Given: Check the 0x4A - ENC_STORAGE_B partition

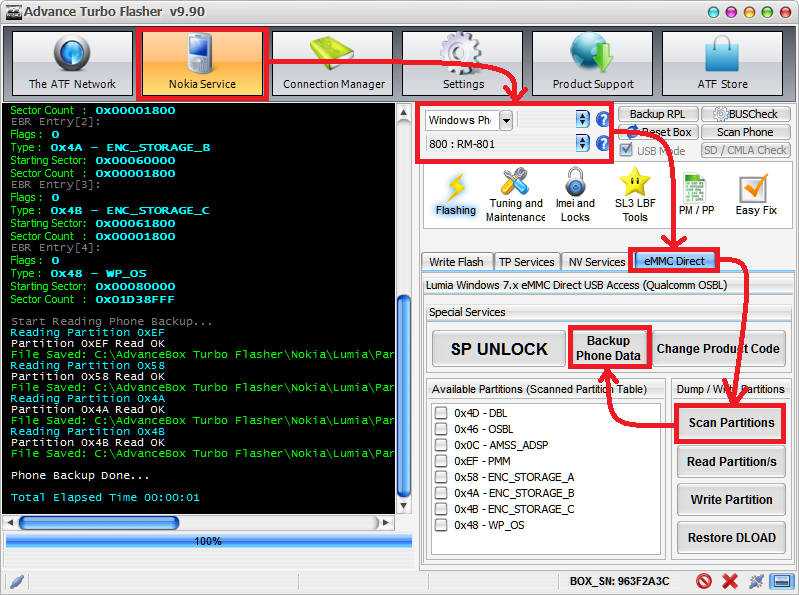Looking at the screenshot, I should click(441, 493).
